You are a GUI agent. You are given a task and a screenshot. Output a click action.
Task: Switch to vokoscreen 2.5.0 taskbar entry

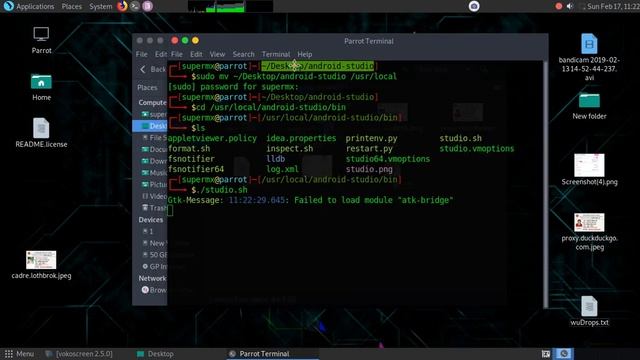pyautogui.click(x=79, y=354)
